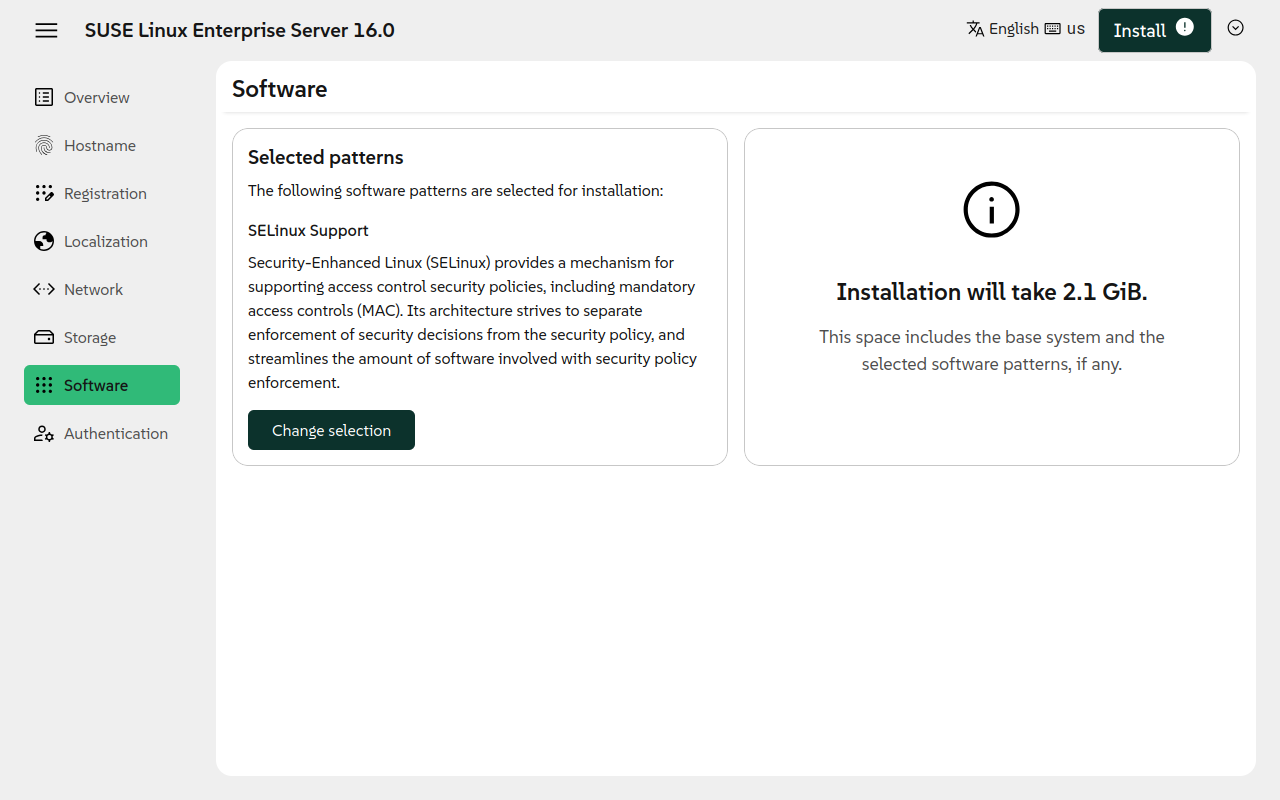Click the keyboard layout icon
1280x800 pixels.
[1052, 29]
